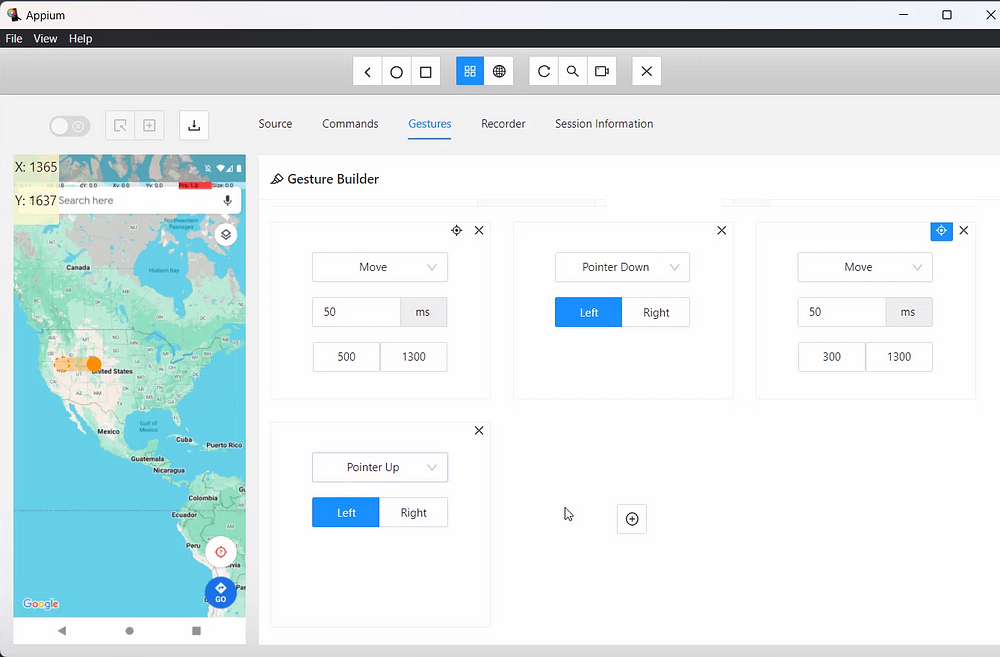This screenshot has height=657, width=1000.
Task: Tap the device Home circle toolbar icon
Action: [x=396, y=71]
